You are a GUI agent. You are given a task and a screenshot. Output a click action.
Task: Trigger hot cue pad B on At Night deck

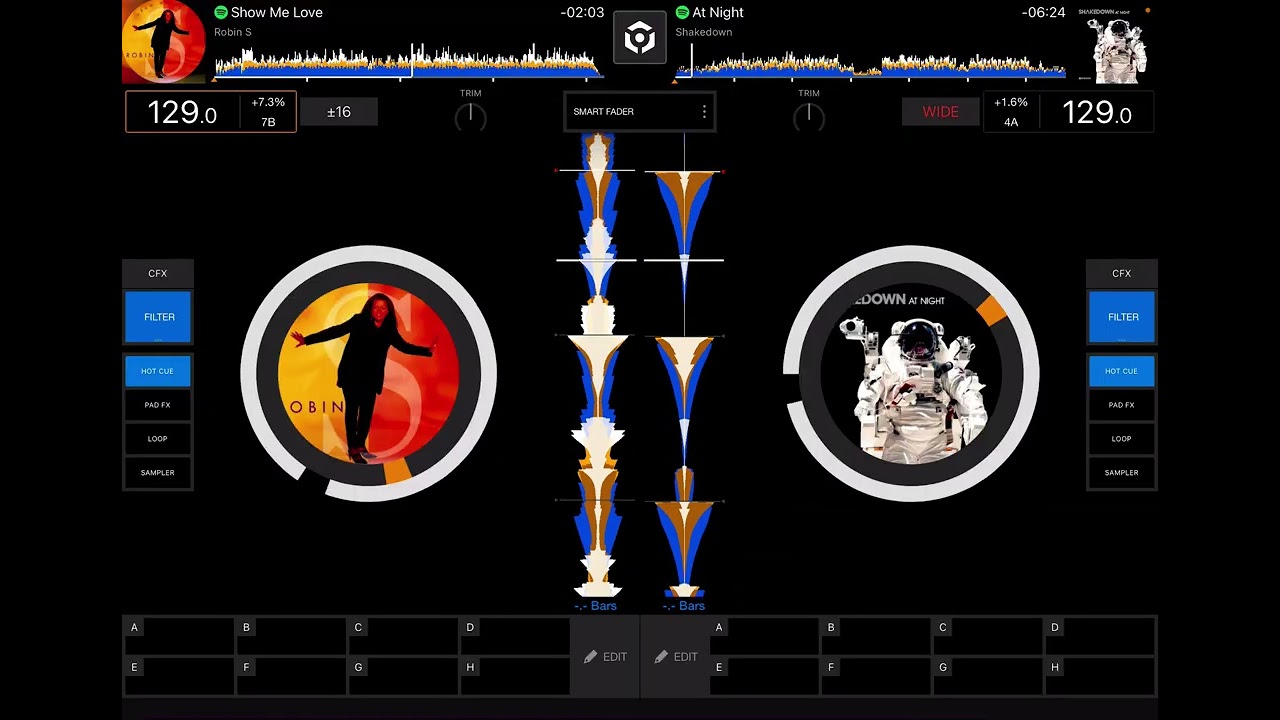click(876, 636)
